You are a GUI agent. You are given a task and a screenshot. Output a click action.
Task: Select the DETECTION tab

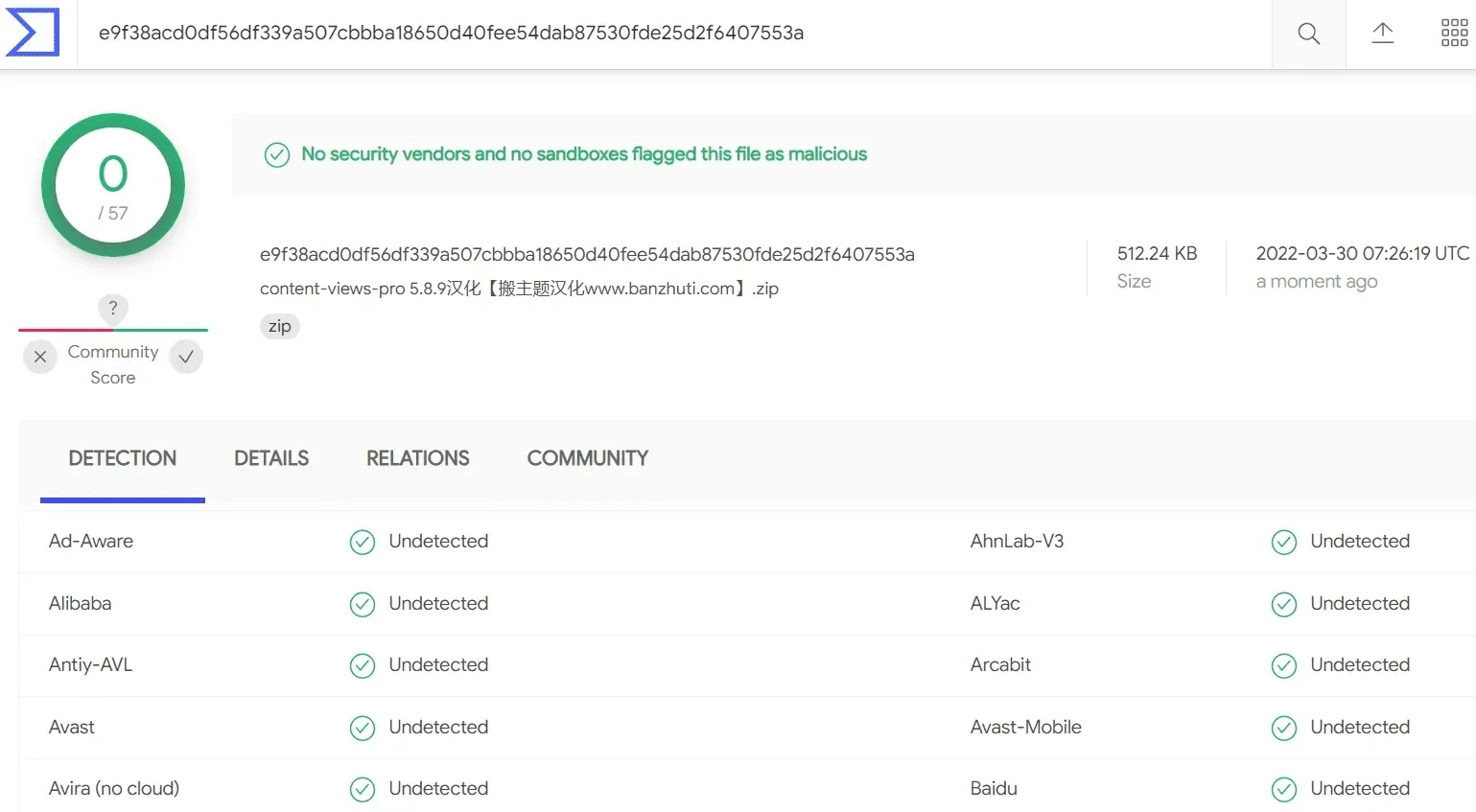pyautogui.click(x=123, y=458)
